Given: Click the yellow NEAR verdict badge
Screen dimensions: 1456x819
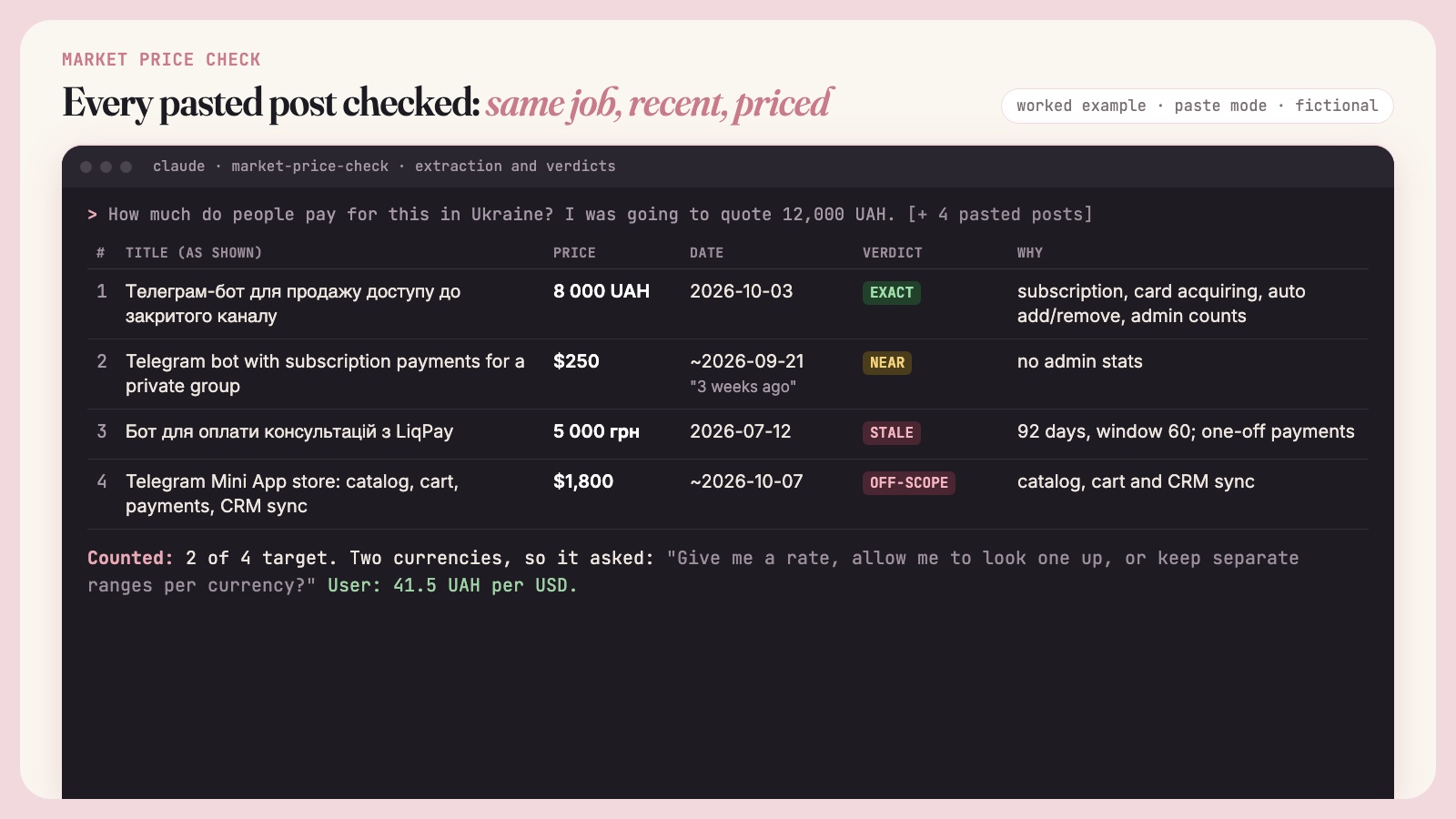Looking at the screenshot, I should (886, 363).
